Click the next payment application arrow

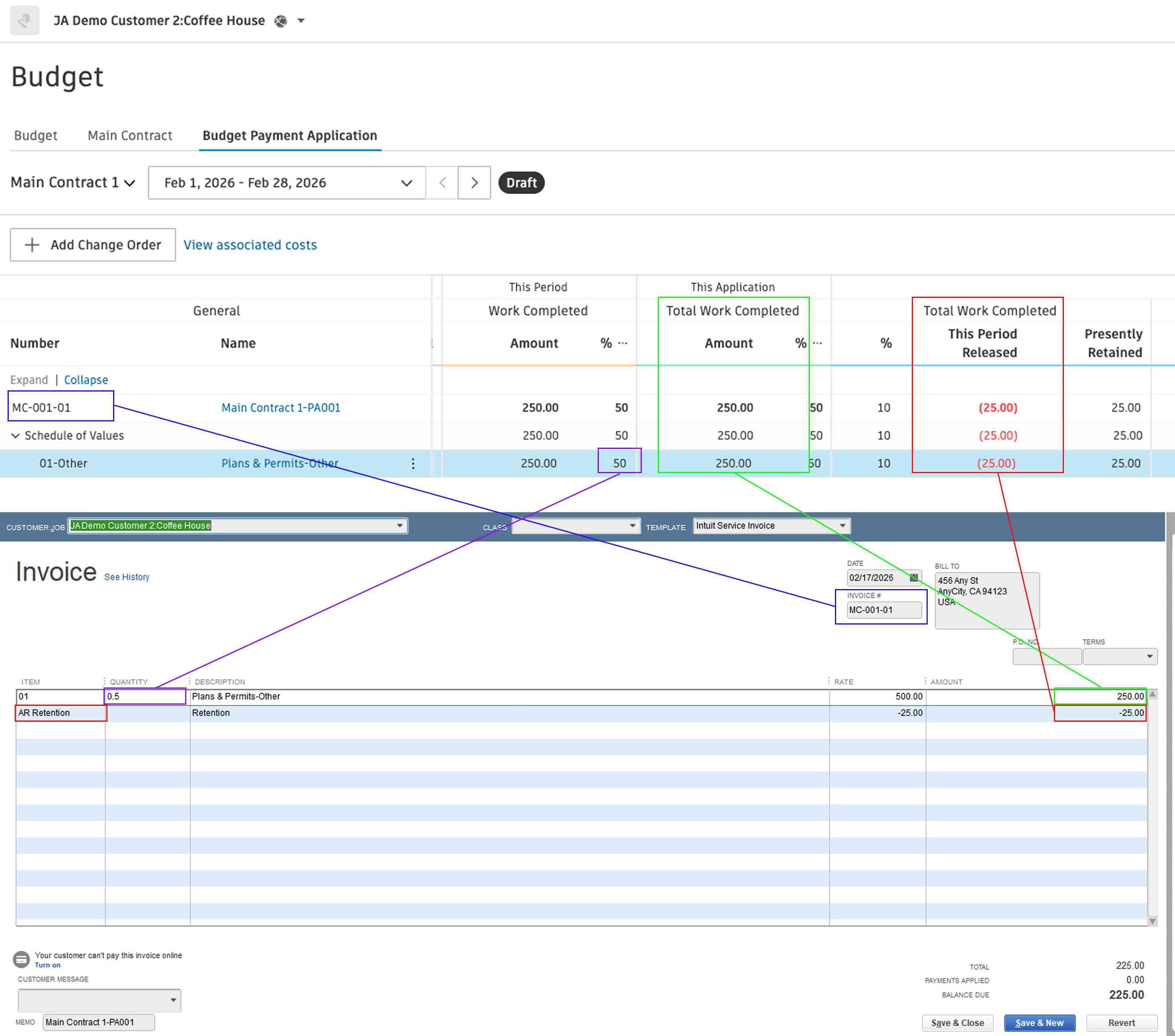[474, 183]
